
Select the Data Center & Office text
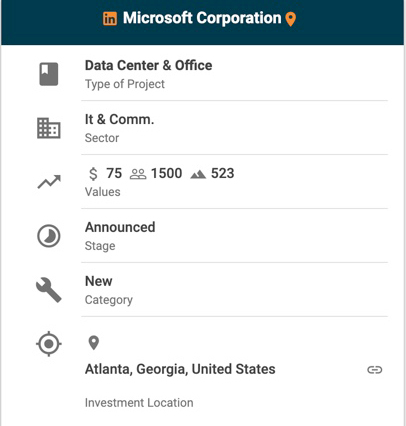coord(148,65)
